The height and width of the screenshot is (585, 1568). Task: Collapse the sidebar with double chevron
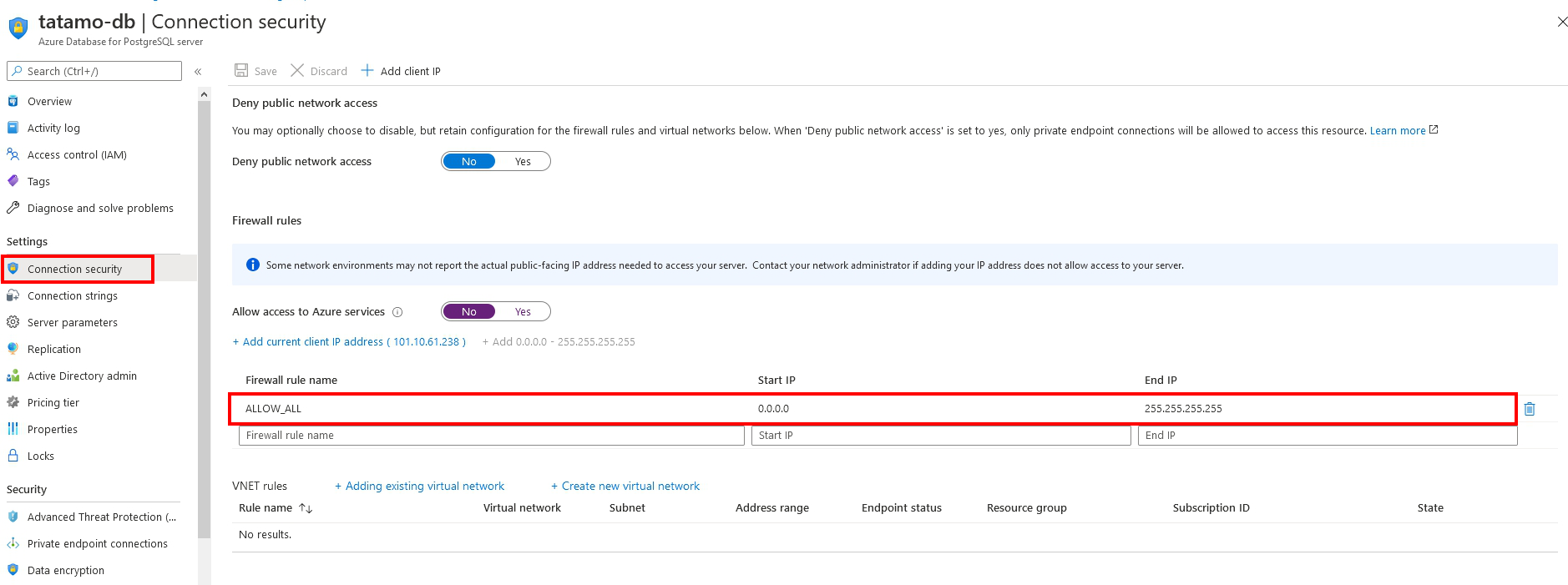point(198,72)
